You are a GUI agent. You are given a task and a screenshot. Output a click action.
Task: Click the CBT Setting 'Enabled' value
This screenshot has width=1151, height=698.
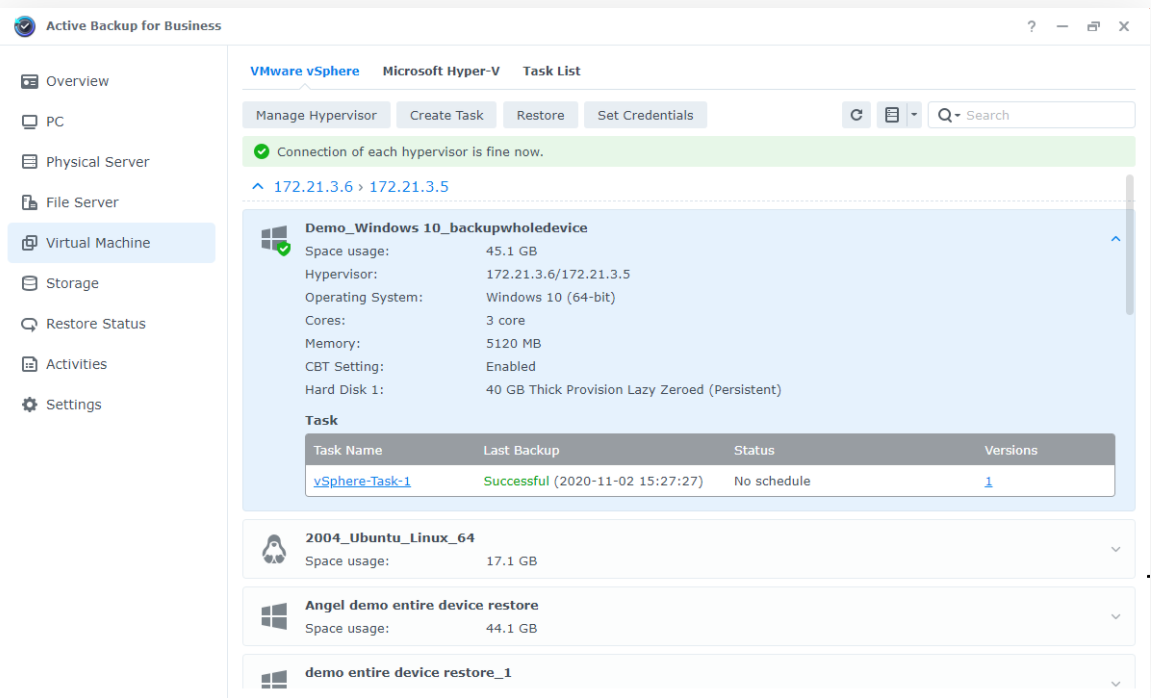pos(510,366)
